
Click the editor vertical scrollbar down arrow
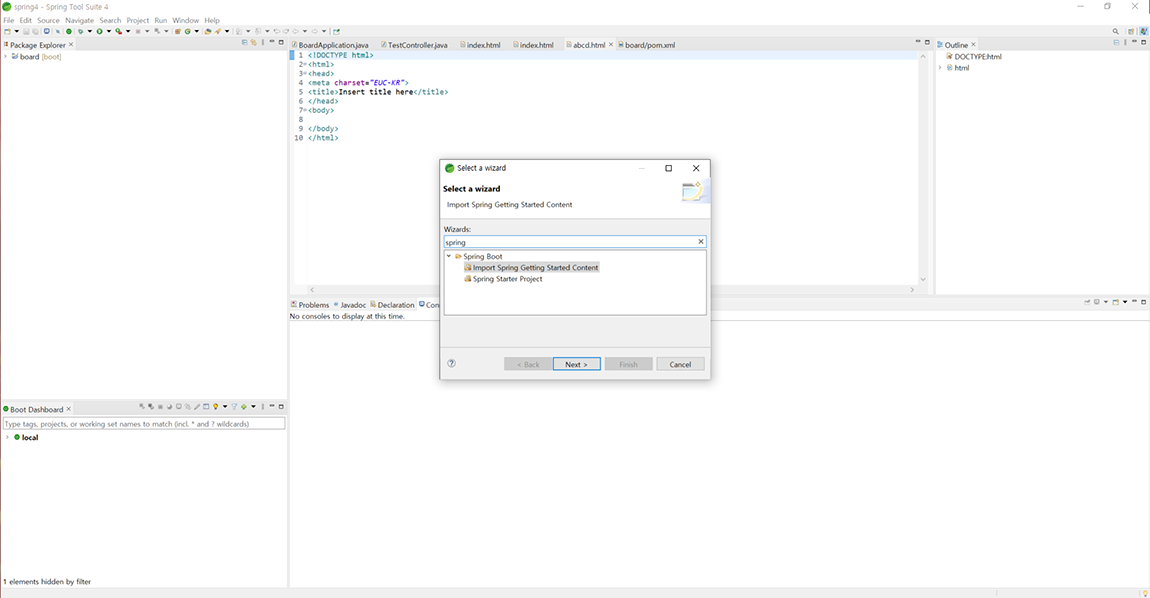(923, 279)
